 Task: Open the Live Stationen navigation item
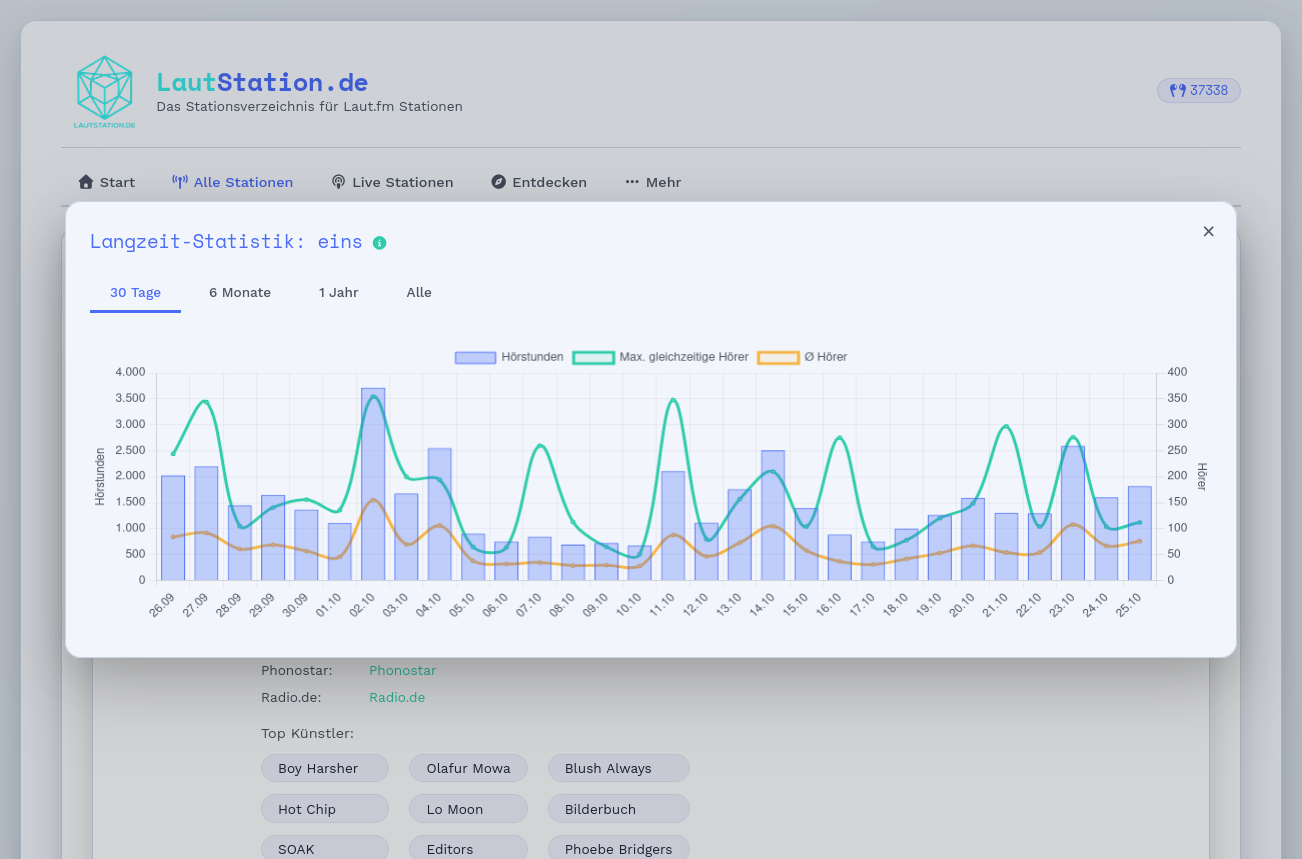point(392,182)
